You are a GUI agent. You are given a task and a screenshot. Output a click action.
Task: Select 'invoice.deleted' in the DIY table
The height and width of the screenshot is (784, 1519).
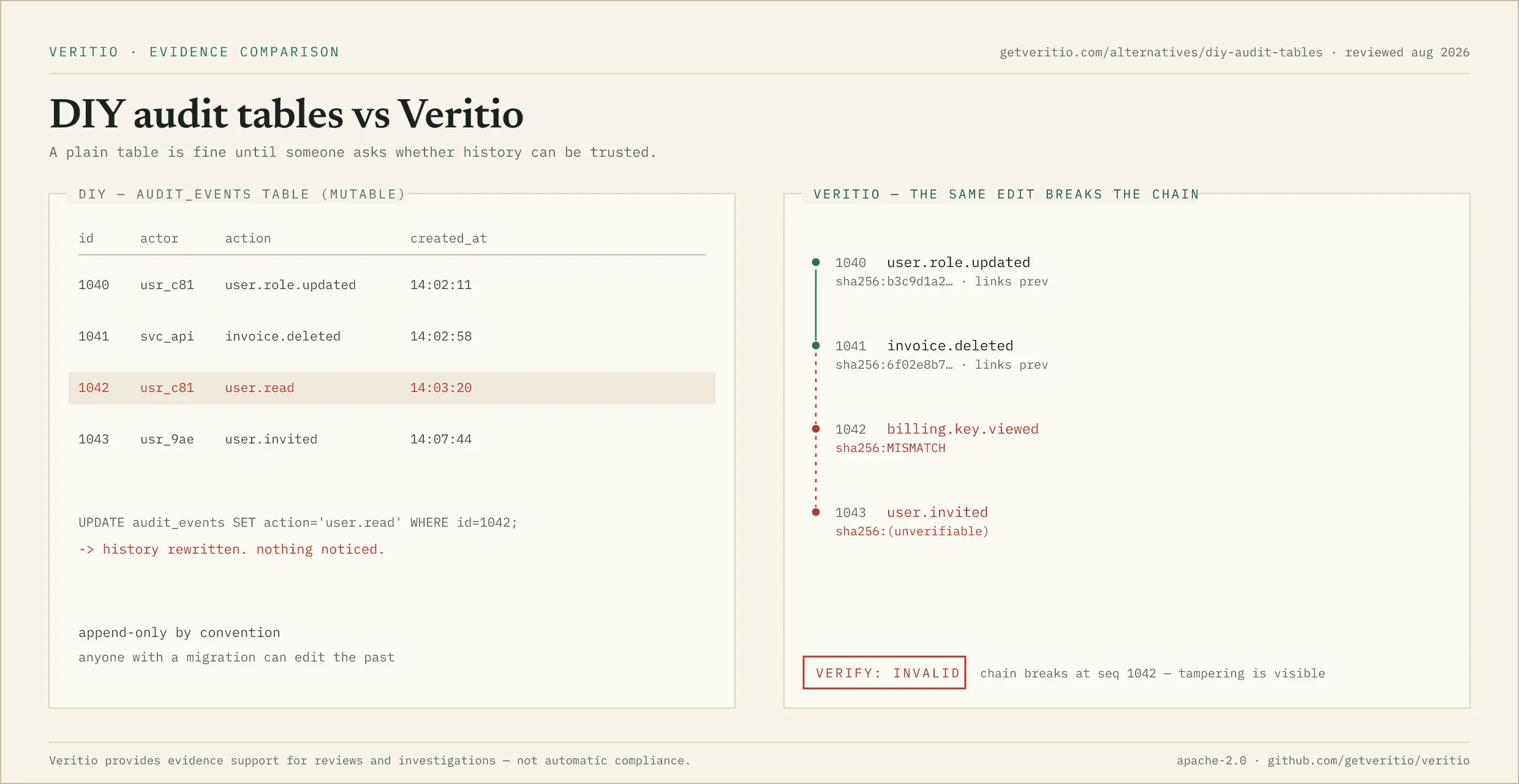[x=283, y=336]
